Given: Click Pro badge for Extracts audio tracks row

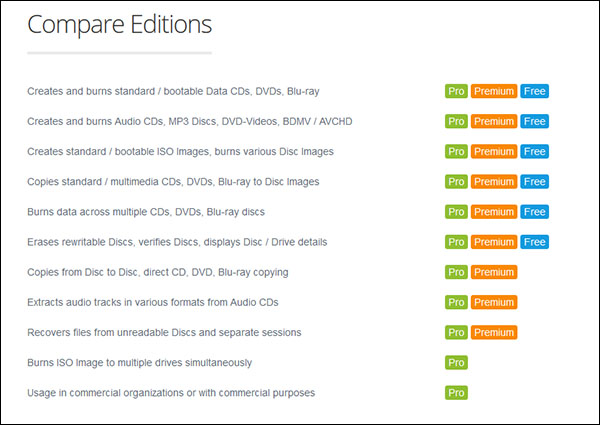Looking at the screenshot, I should 456,302.
